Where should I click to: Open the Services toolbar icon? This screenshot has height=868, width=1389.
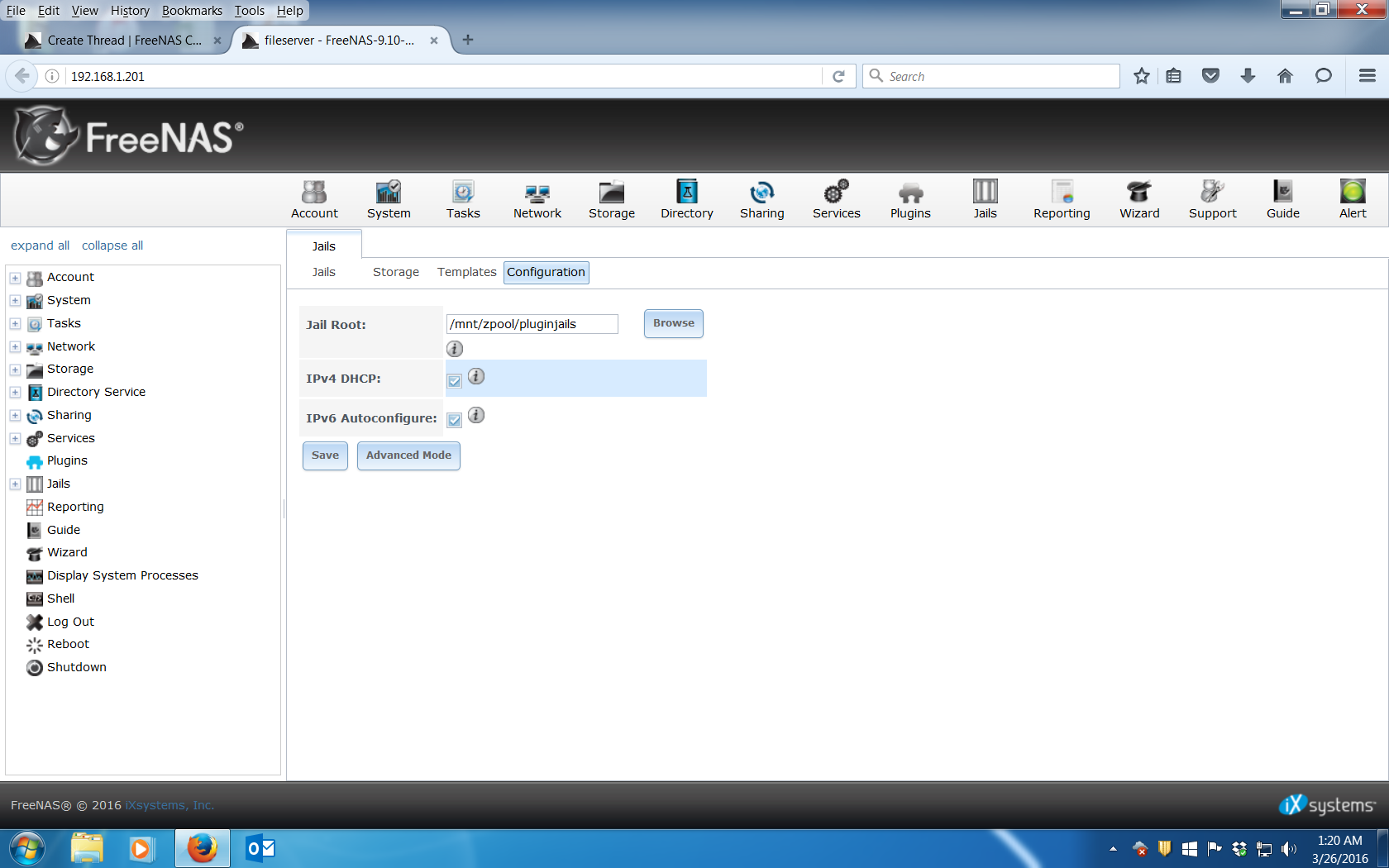(x=837, y=200)
